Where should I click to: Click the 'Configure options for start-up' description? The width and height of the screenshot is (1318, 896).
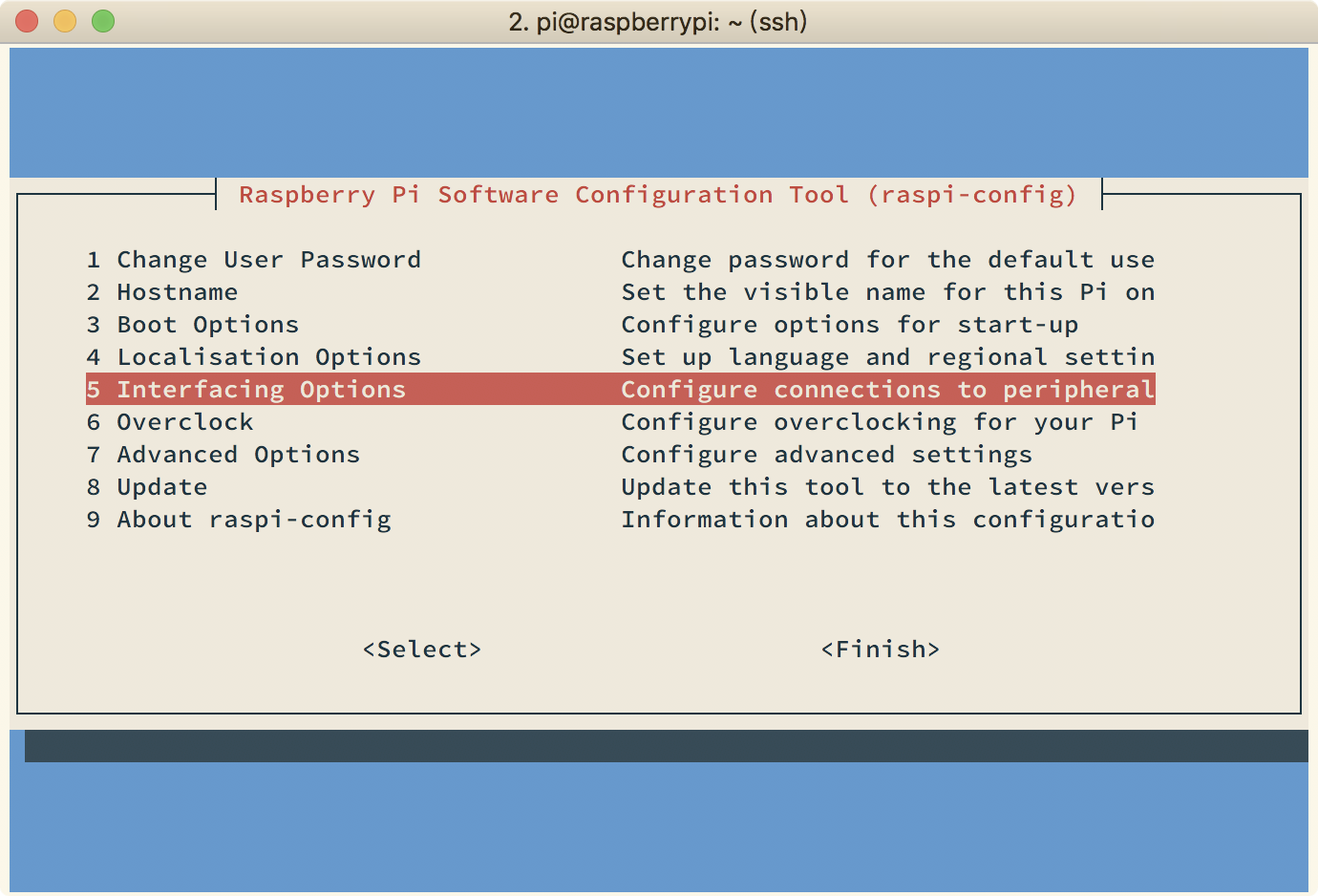pyautogui.click(x=850, y=325)
